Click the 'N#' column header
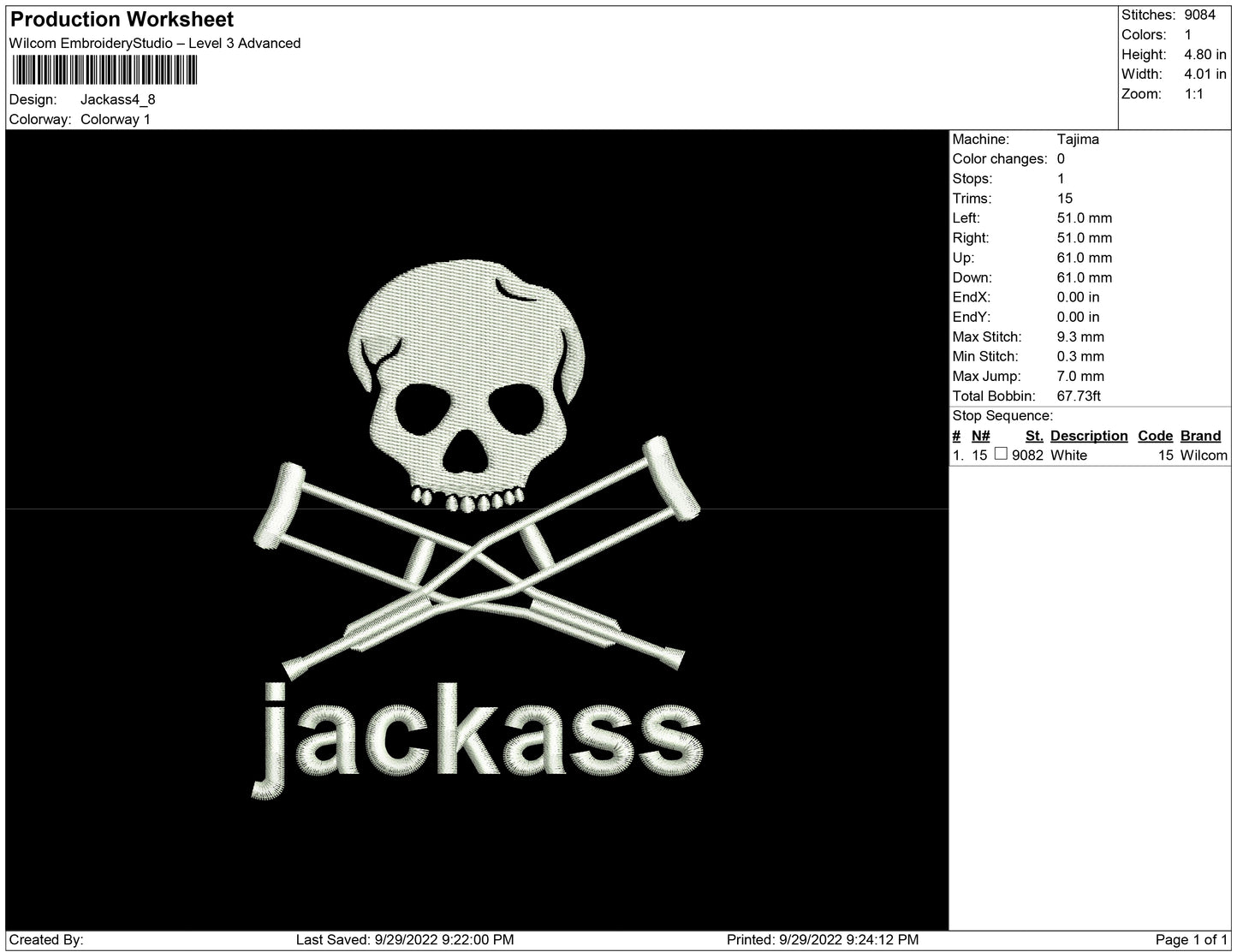1237x952 pixels. pyautogui.click(x=981, y=436)
